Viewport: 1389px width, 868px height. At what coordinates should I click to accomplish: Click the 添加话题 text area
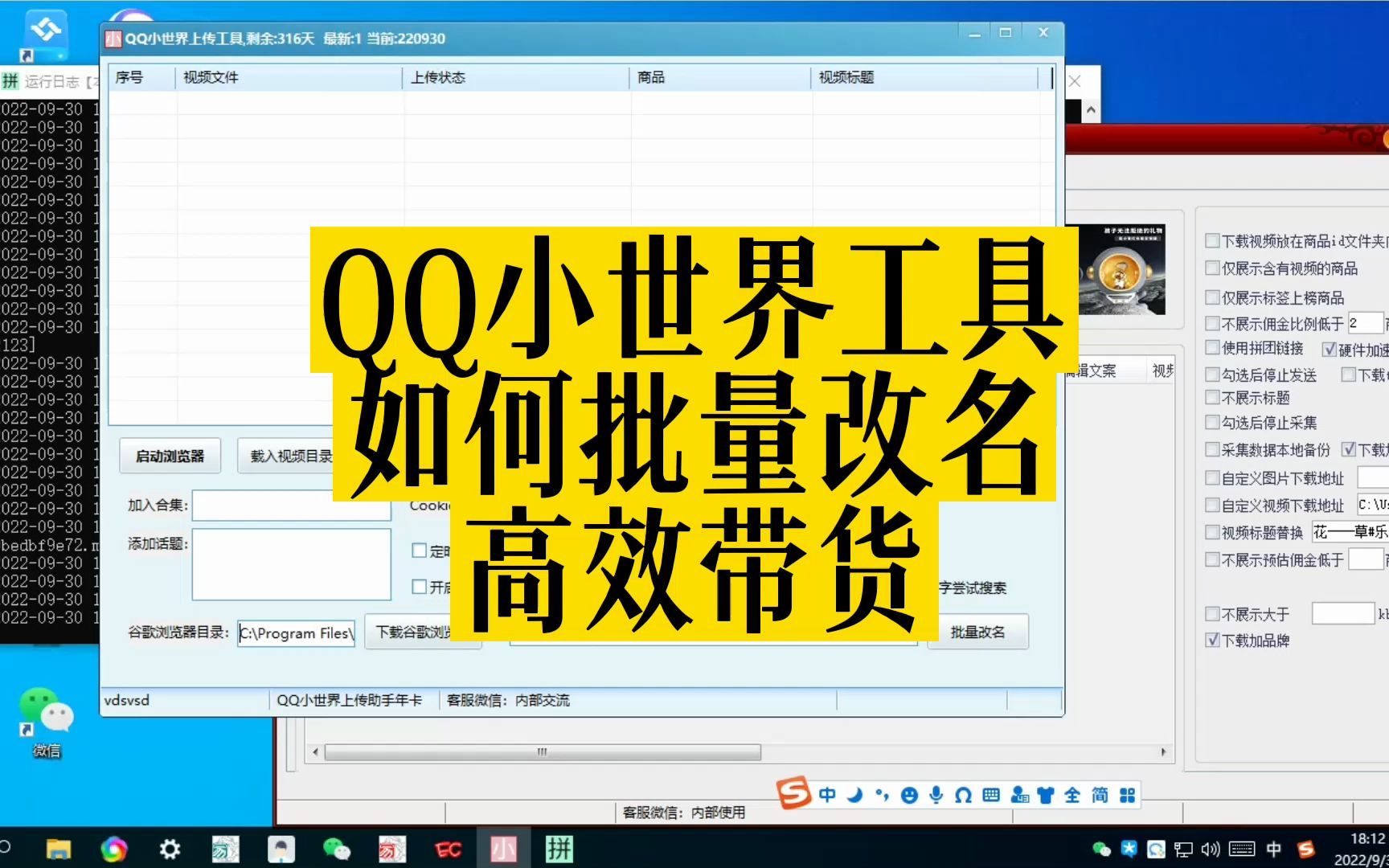pyautogui.click(x=291, y=564)
